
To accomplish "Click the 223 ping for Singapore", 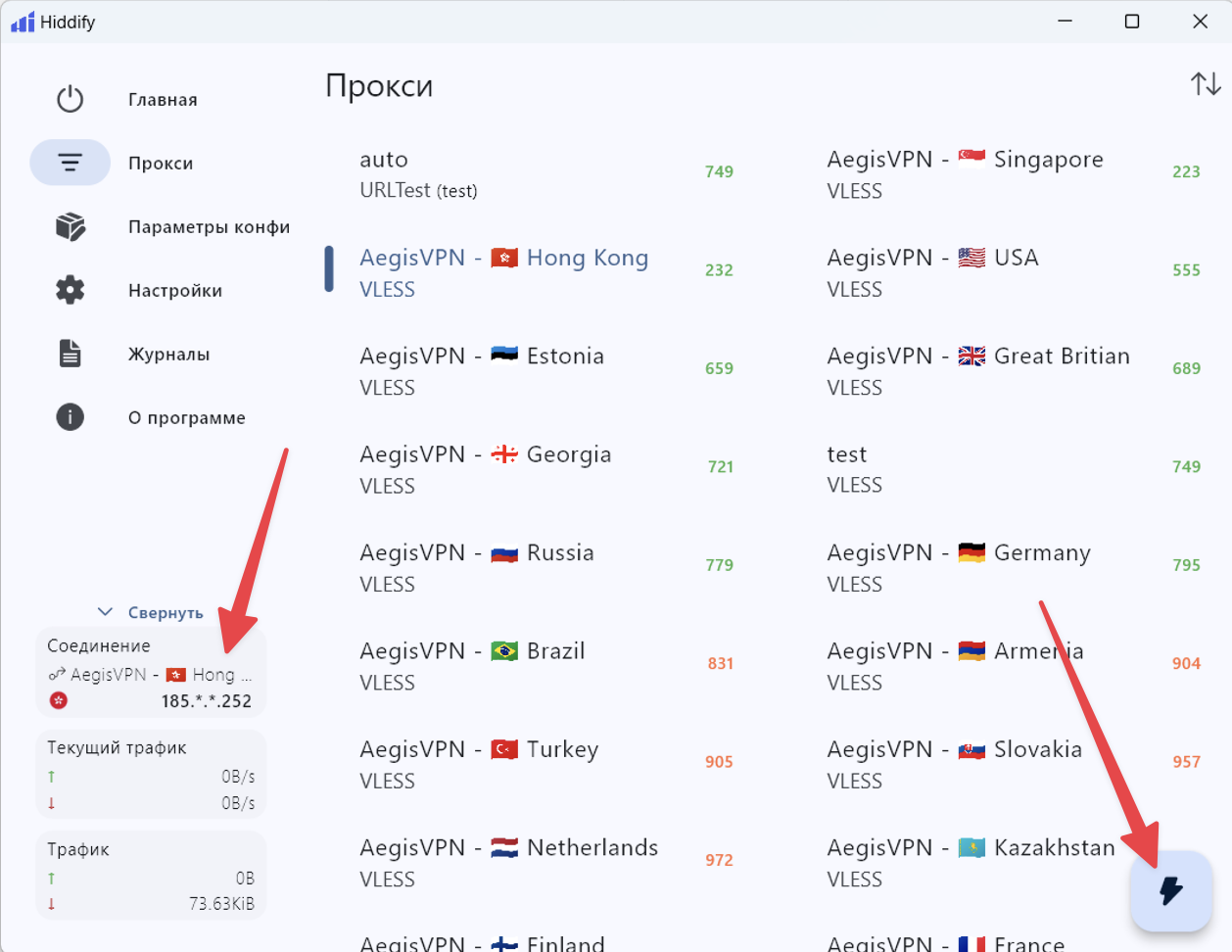I will coord(1186,172).
